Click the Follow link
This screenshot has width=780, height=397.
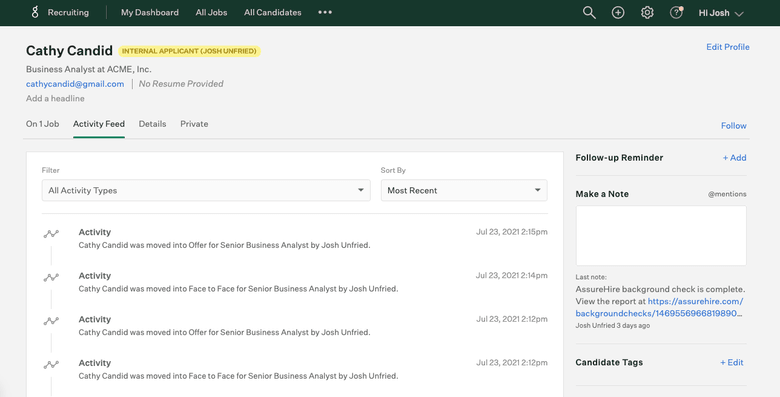point(734,126)
